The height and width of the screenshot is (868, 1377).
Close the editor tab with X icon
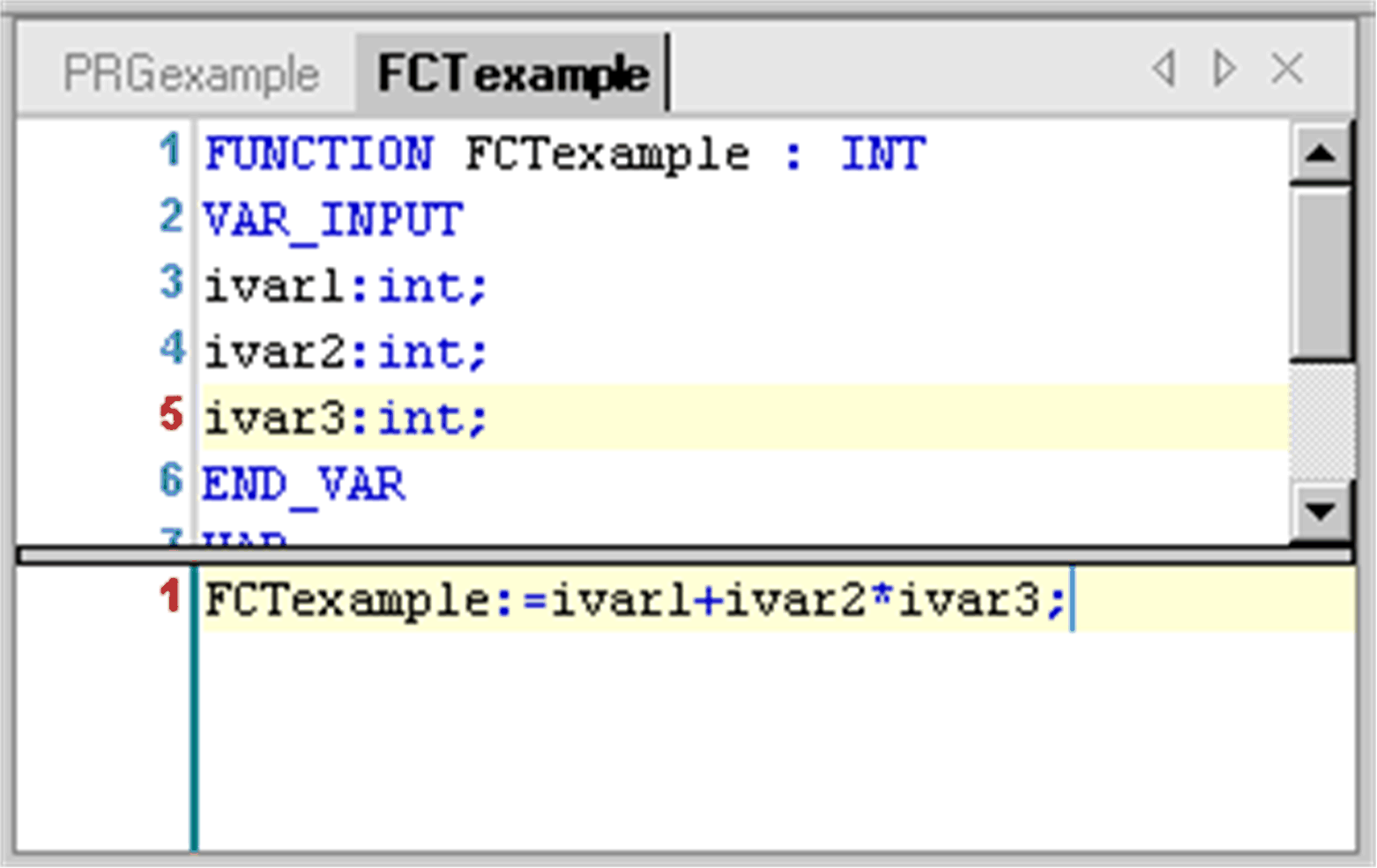(1287, 69)
